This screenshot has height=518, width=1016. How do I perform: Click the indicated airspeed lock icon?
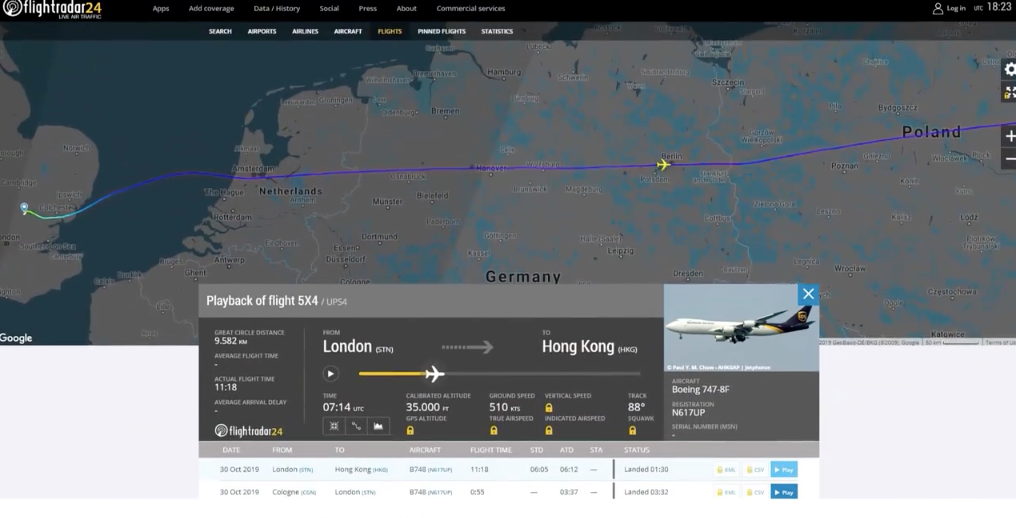[549, 430]
